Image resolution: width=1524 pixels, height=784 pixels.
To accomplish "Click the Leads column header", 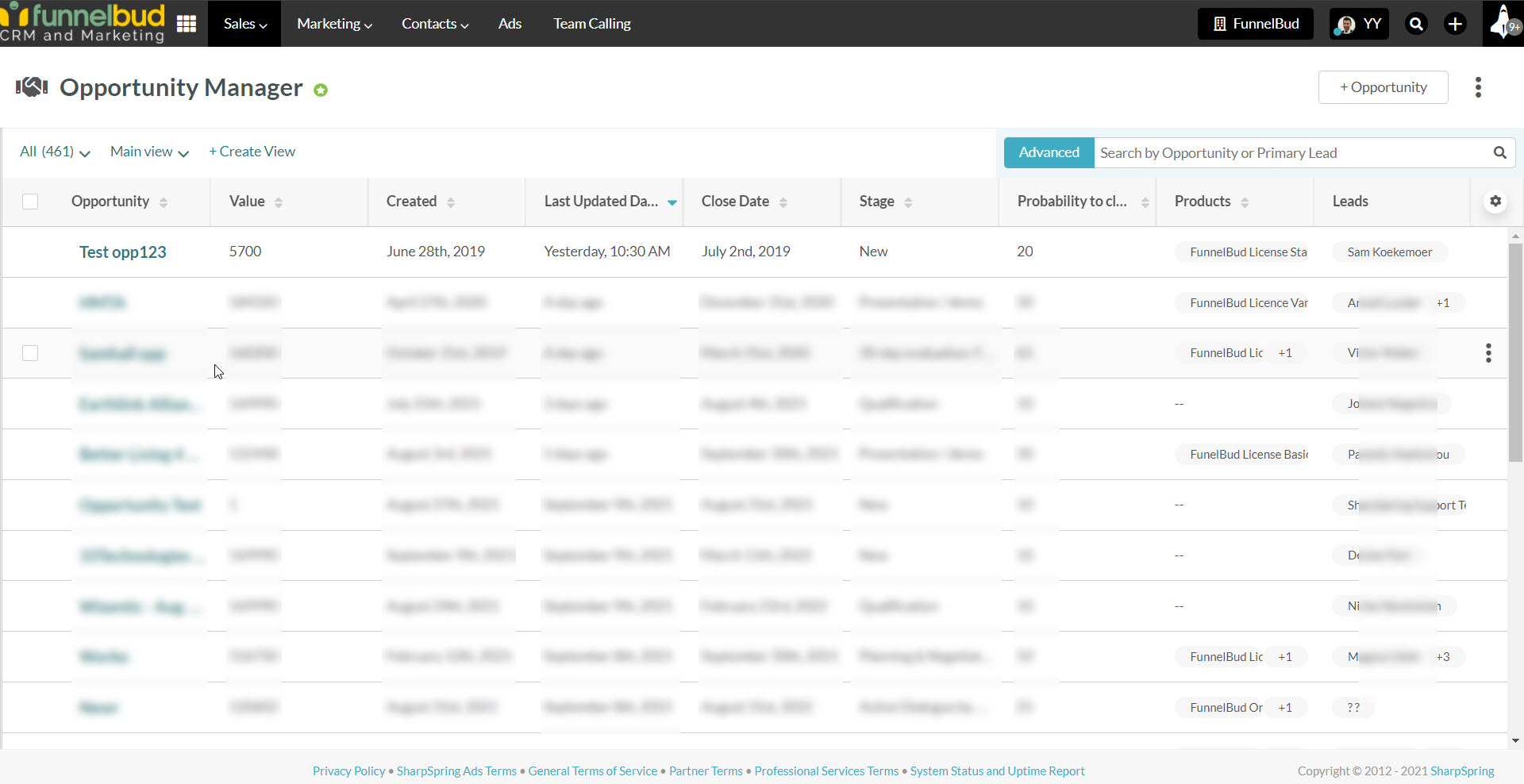I will 1350,202.
